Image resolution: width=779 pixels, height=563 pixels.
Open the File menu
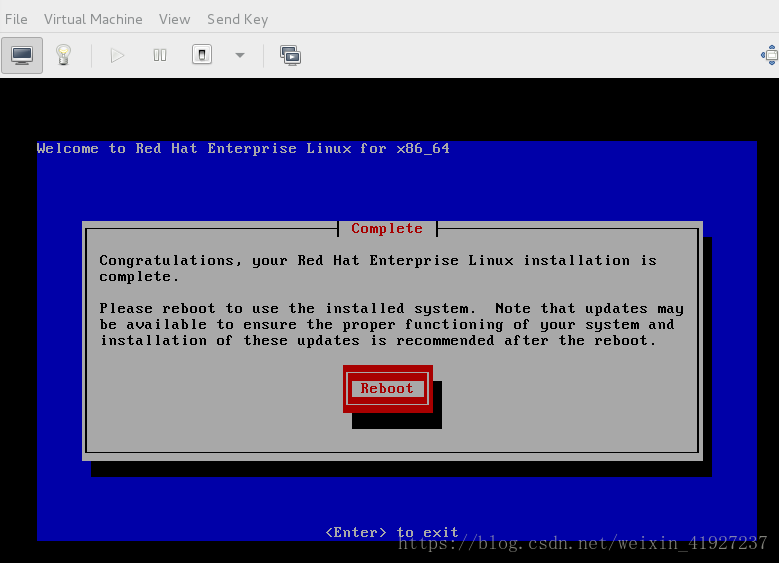[x=16, y=19]
